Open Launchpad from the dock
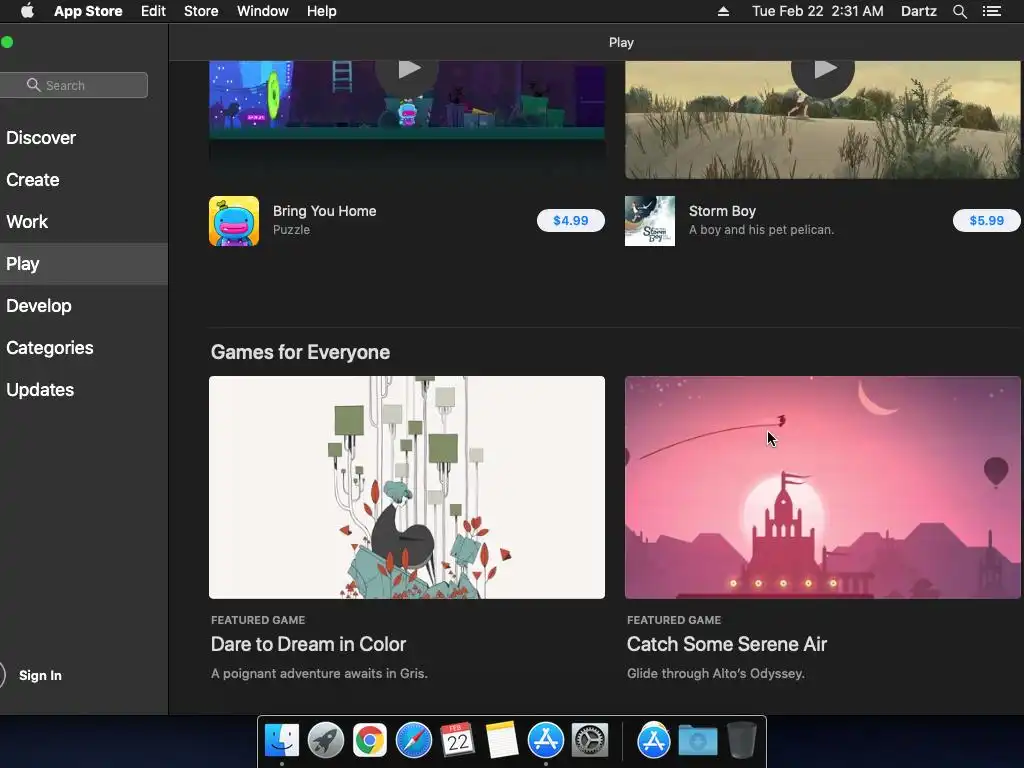The width and height of the screenshot is (1024, 768). click(326, 741)
